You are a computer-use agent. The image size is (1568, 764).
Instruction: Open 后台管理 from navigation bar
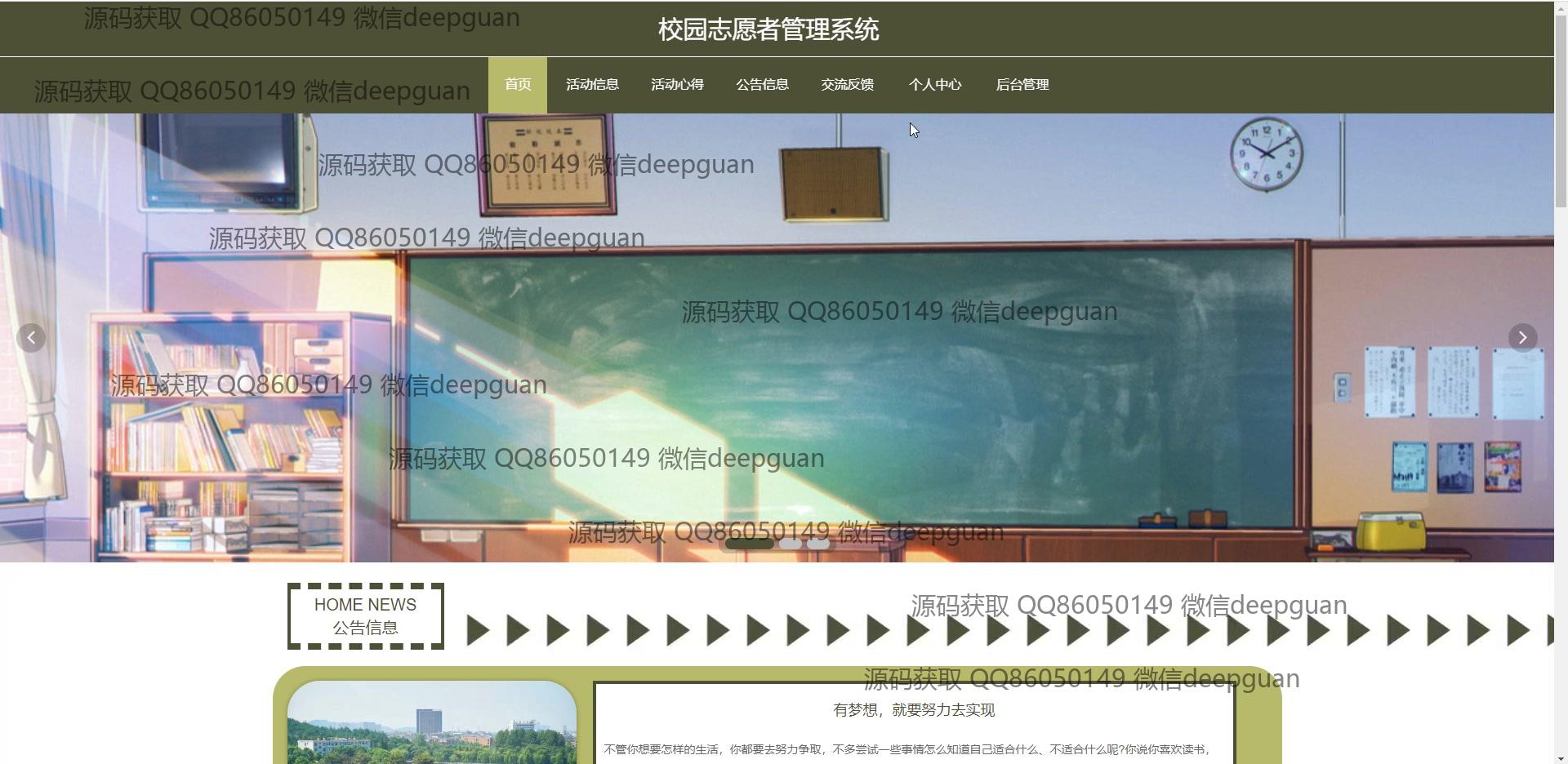tap(1022, 85)
